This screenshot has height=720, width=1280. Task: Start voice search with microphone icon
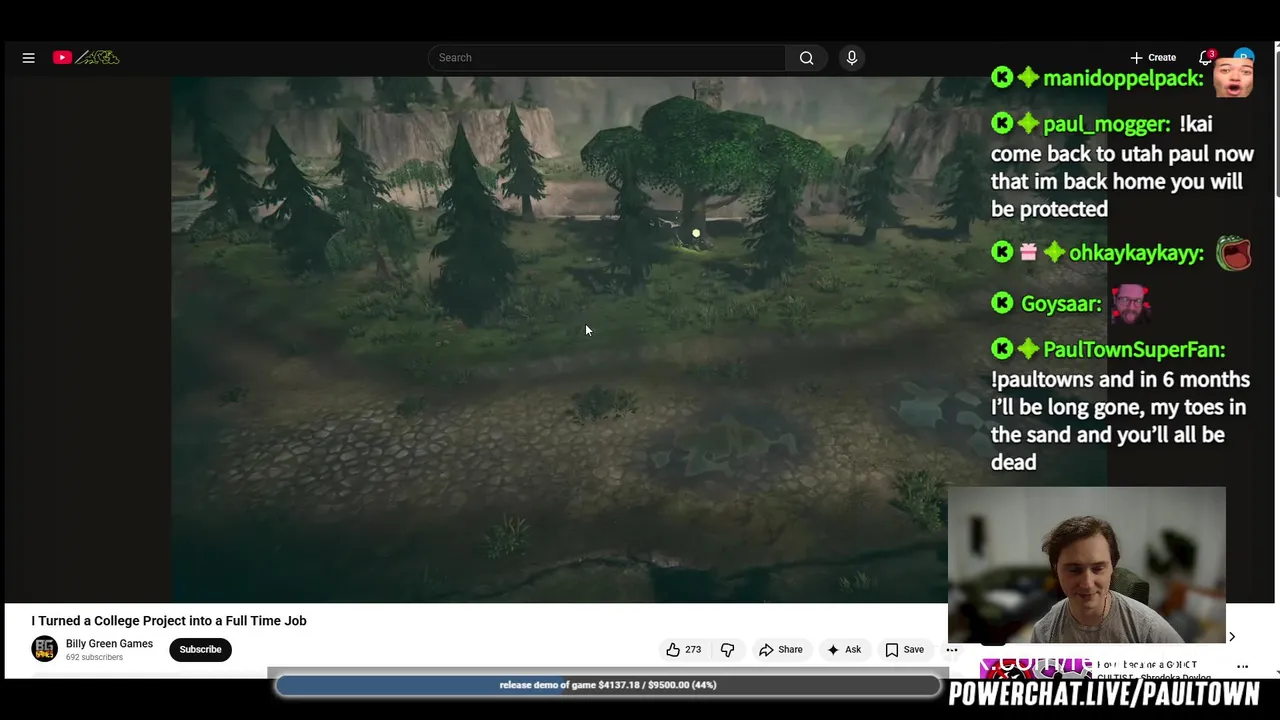852,58
